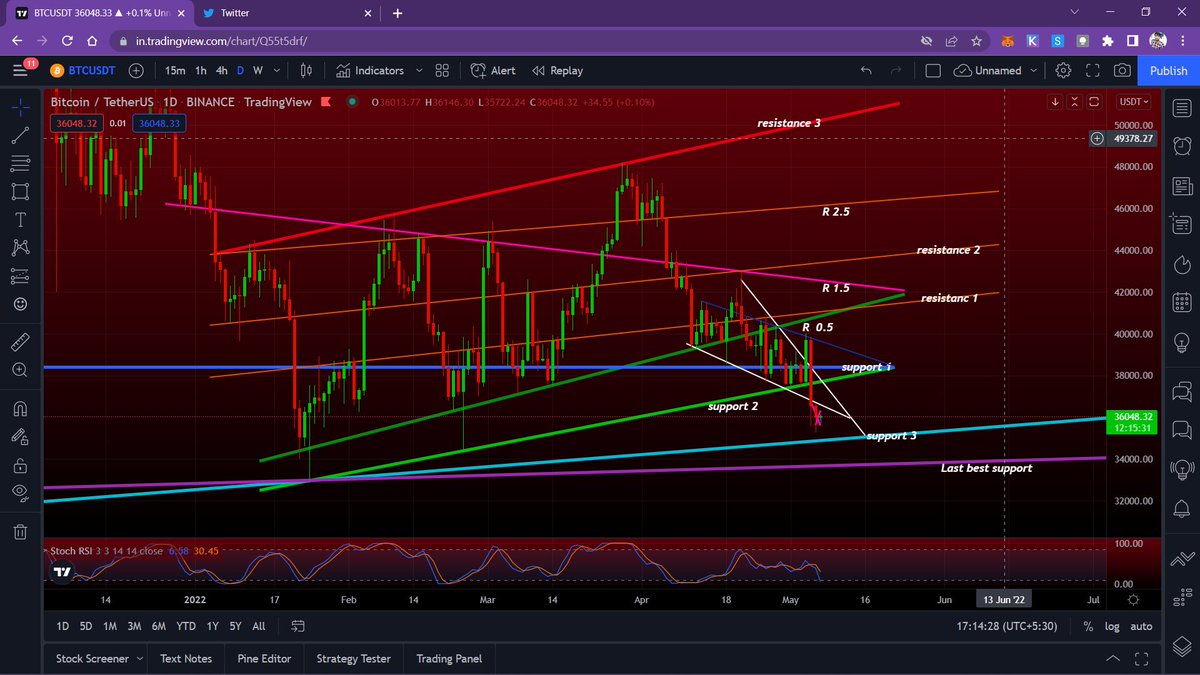The width and height of the screenshot is (1200, 675).
Task: Open the prediction and measurement tools
Action: (x=20, y=275)
